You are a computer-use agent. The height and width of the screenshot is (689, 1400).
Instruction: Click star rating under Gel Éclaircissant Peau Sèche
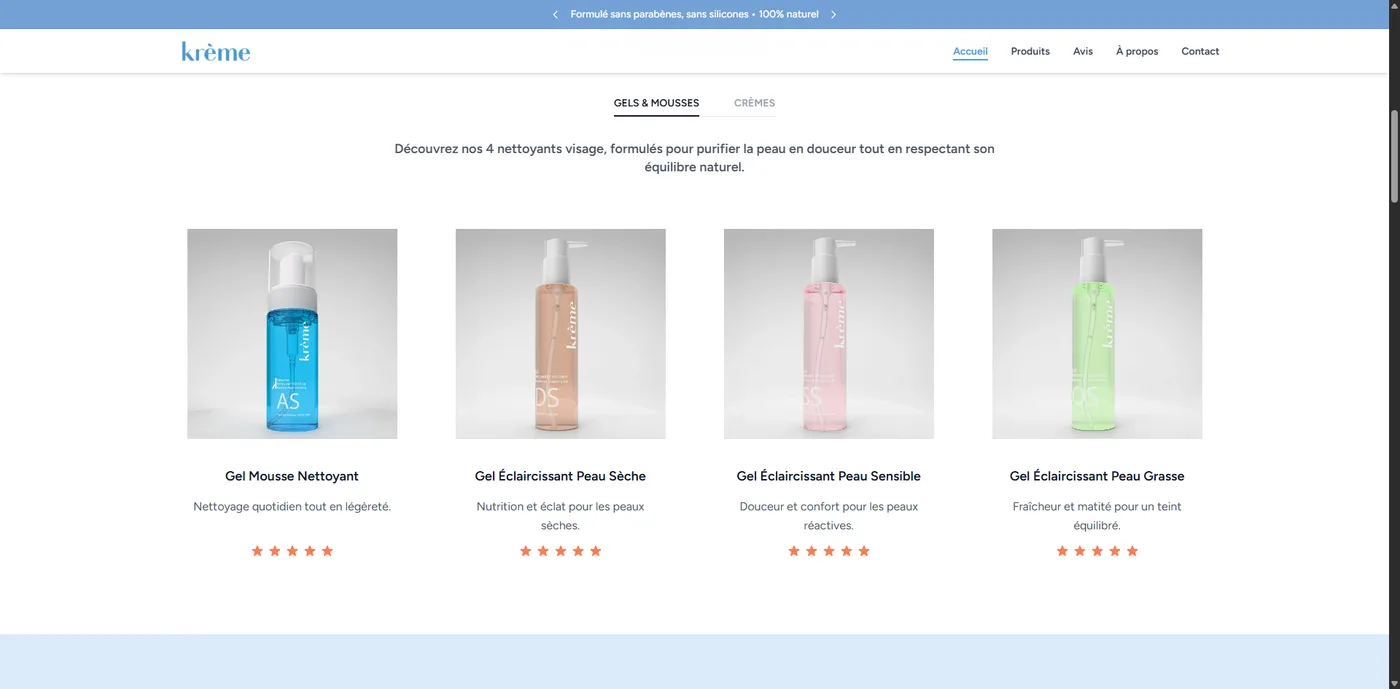pos(560,551)
